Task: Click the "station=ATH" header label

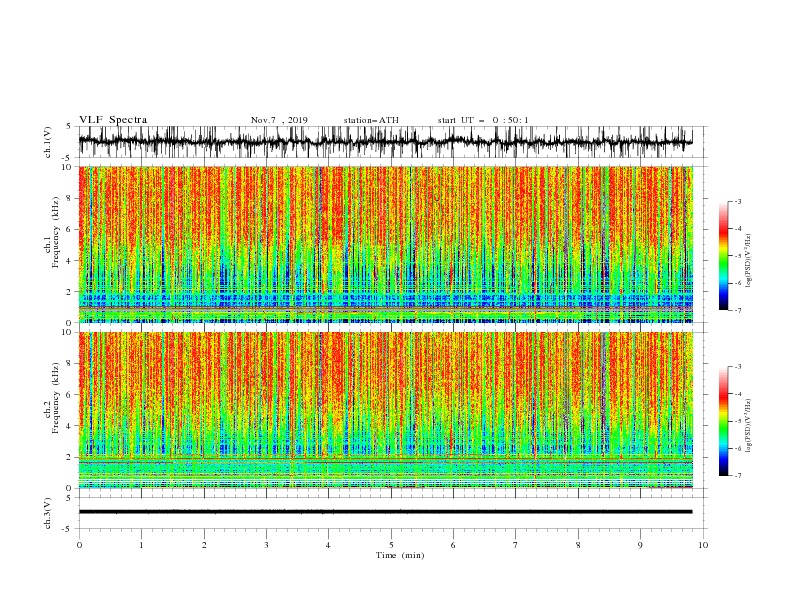Action: tap(371, 120)
